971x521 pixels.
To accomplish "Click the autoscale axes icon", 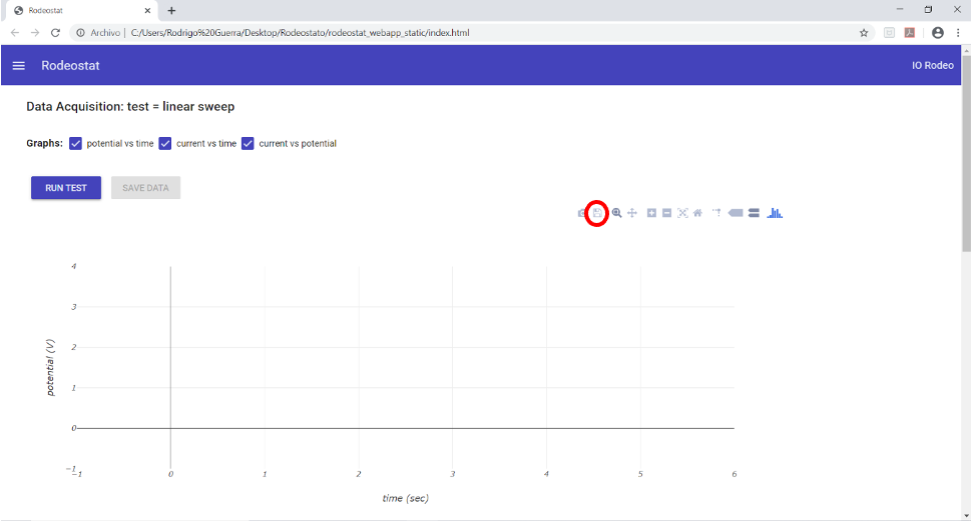I will pyautogui.click(x=682, y=213).
